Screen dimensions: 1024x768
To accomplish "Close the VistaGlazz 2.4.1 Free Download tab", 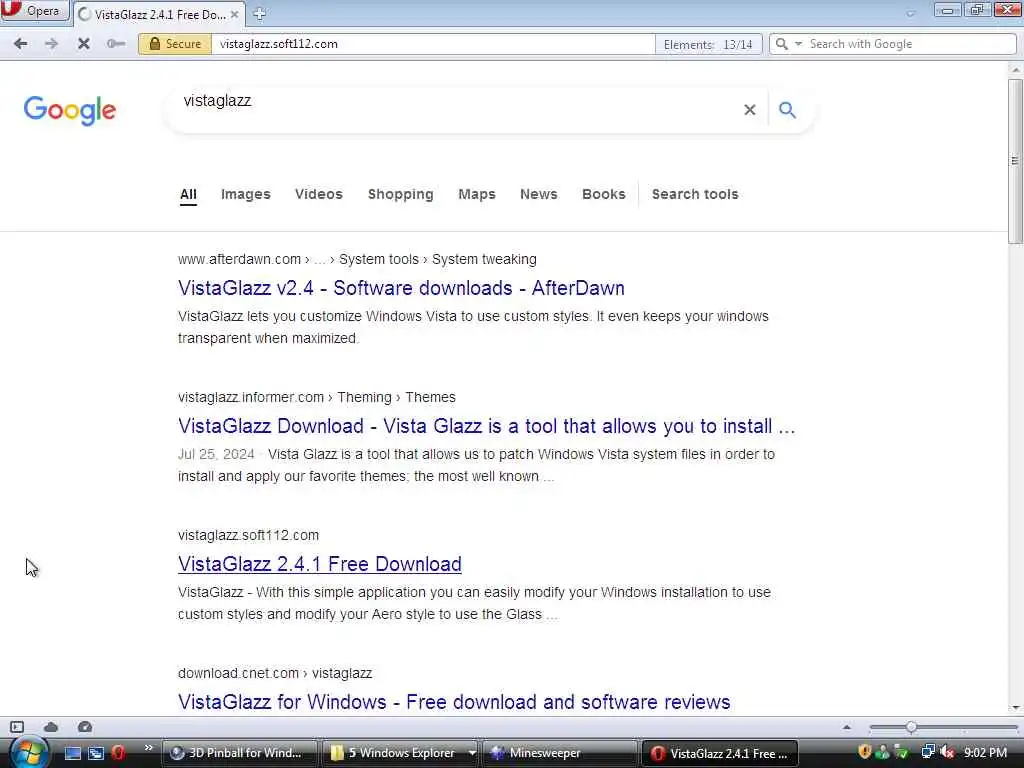I will [x=234, y=14].
